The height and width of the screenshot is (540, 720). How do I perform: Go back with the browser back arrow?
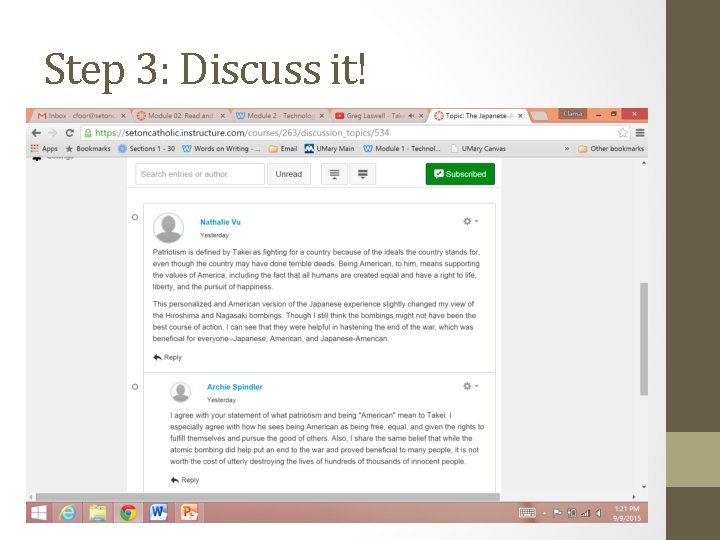click(x=36, y=133)
